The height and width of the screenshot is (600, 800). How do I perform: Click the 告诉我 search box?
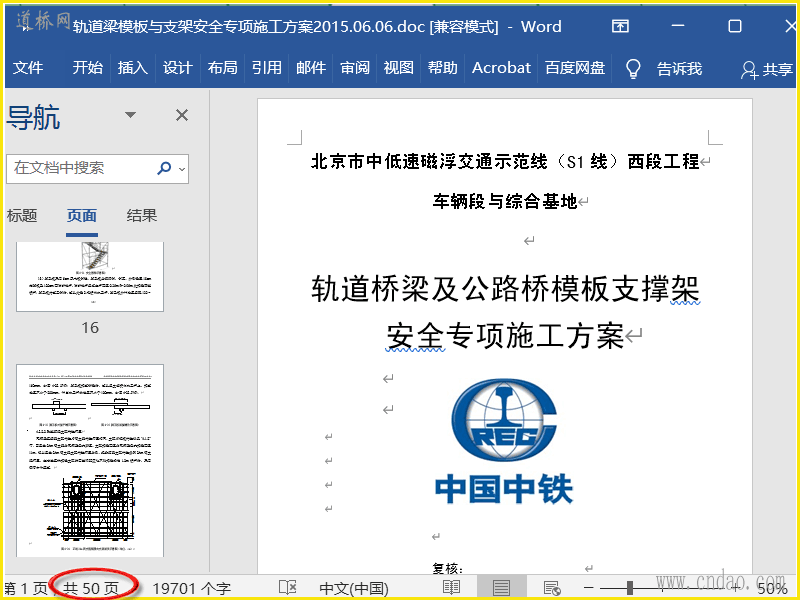[679, 68]
